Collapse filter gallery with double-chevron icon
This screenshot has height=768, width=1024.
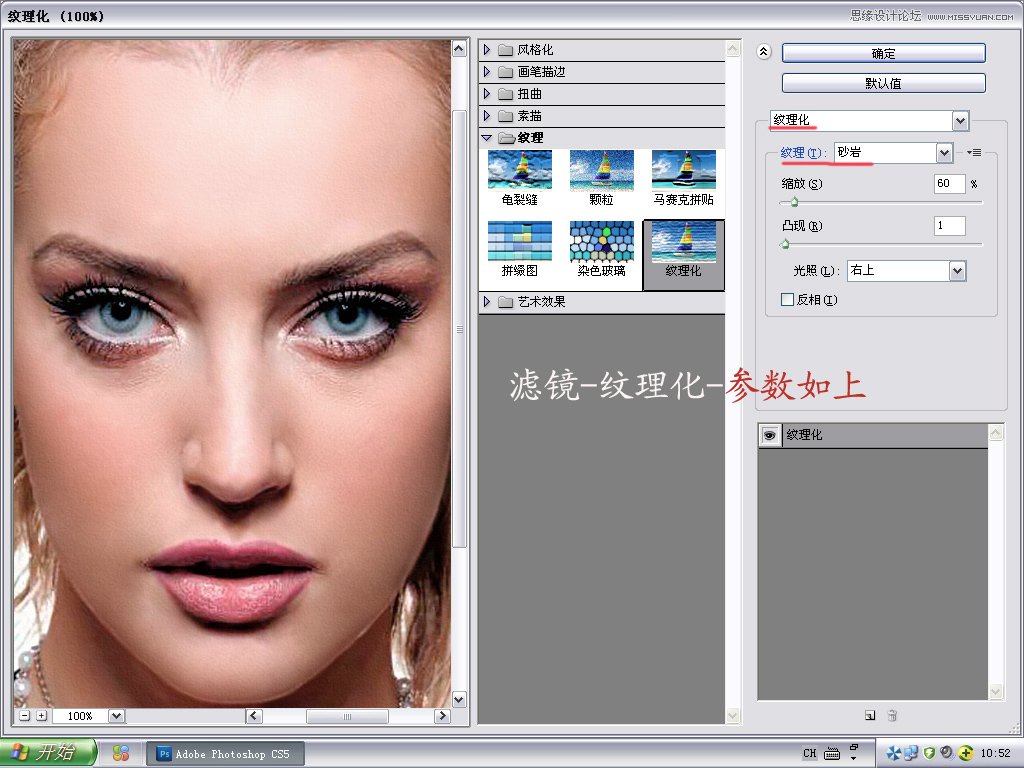(x=763, y=52)
